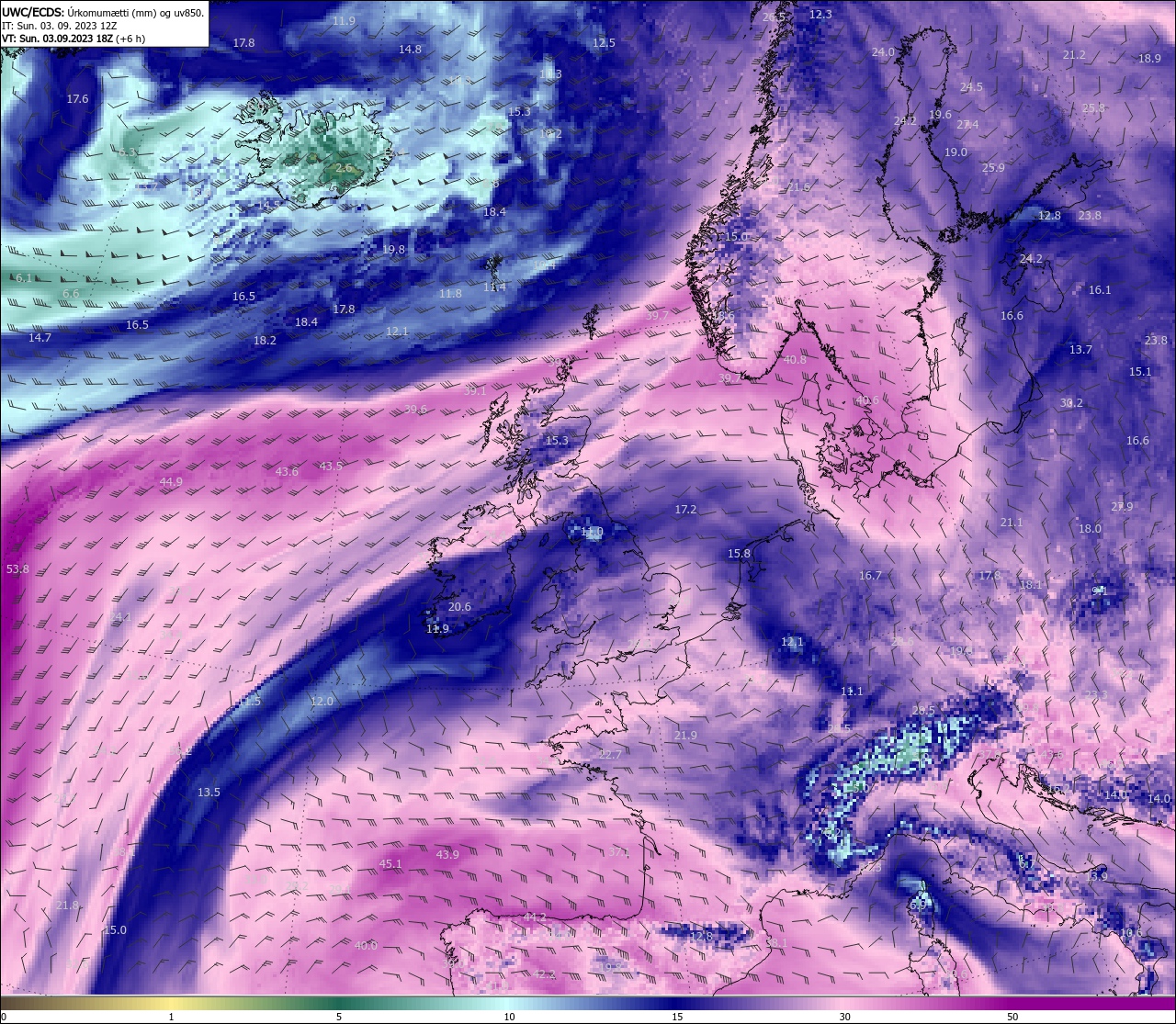Image resolution: width=1176 pixels, height=1024 pixels.
Task: Click the 53.8 value on the map
Action: [x=17, y=569]
